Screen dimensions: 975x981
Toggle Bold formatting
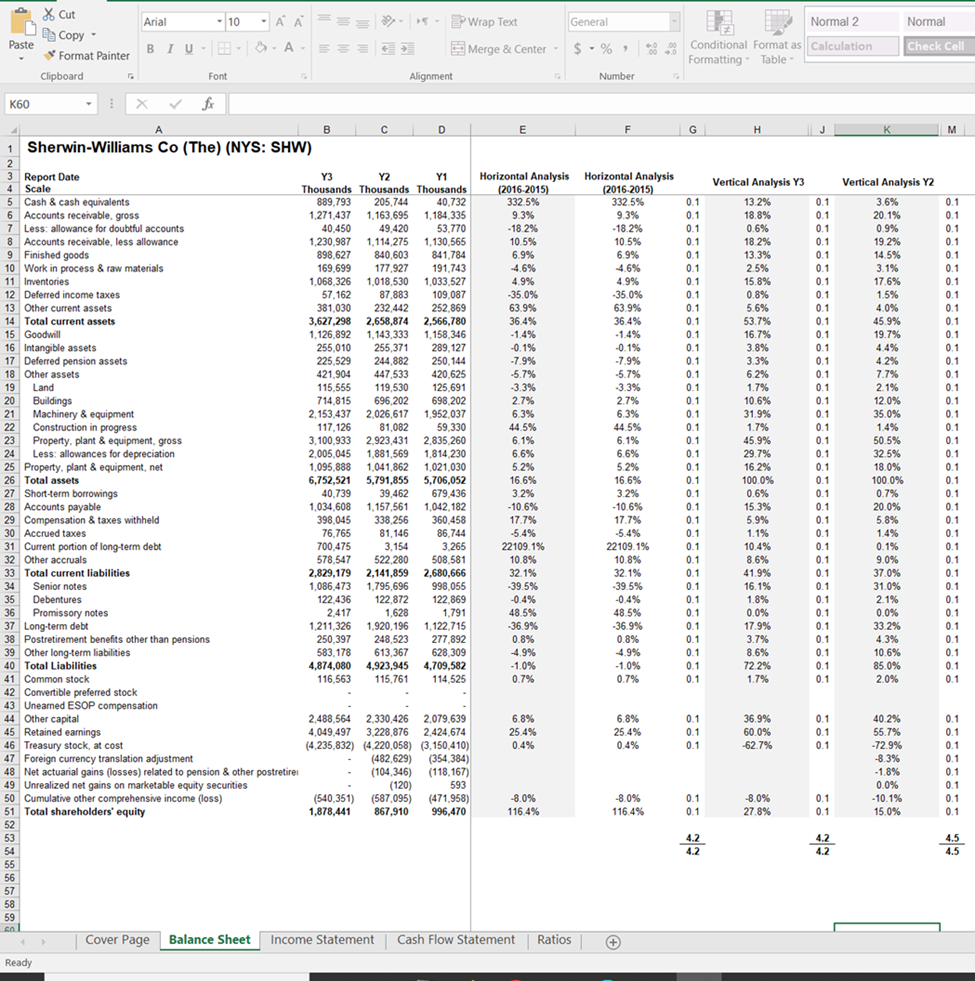(x=150, y=48)
